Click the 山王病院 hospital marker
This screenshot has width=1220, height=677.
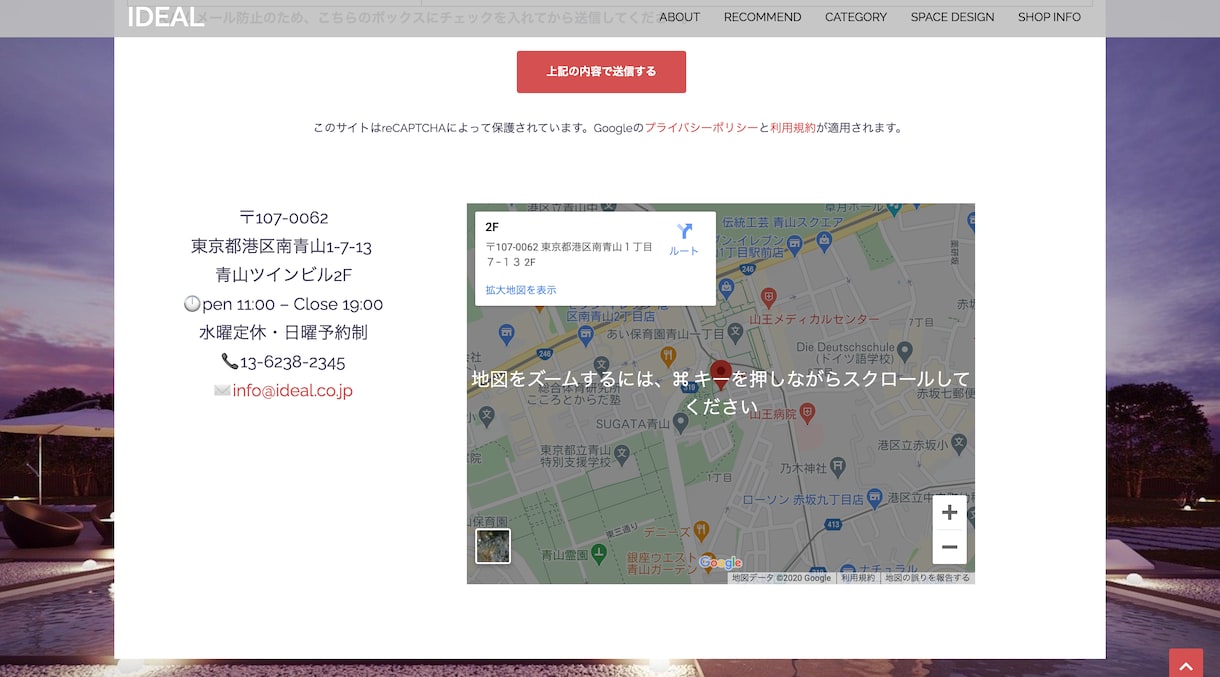(808, 412)
